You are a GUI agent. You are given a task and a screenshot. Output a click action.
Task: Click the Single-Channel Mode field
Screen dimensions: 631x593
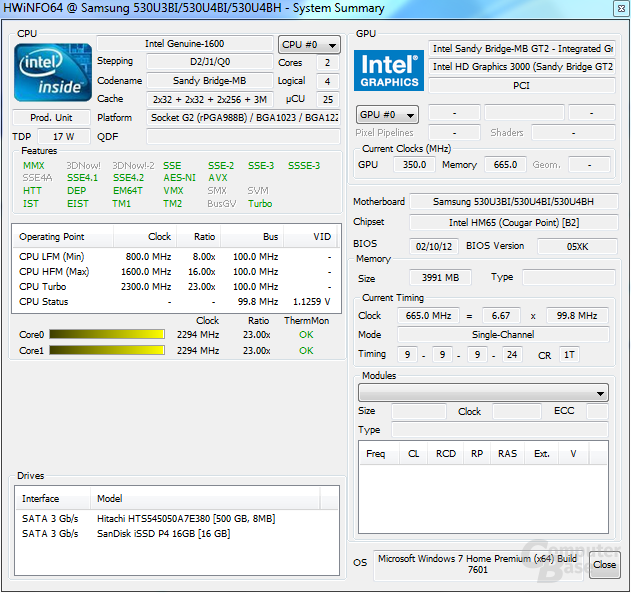(503, 334)
